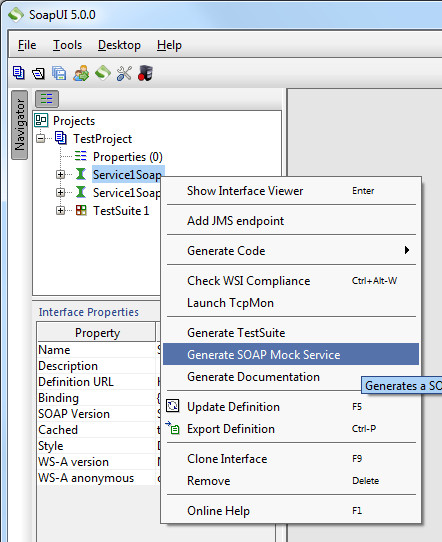Click the Properties (0) list icon
The height and width of the screenshot is (542, 442).
click(81, 156)
